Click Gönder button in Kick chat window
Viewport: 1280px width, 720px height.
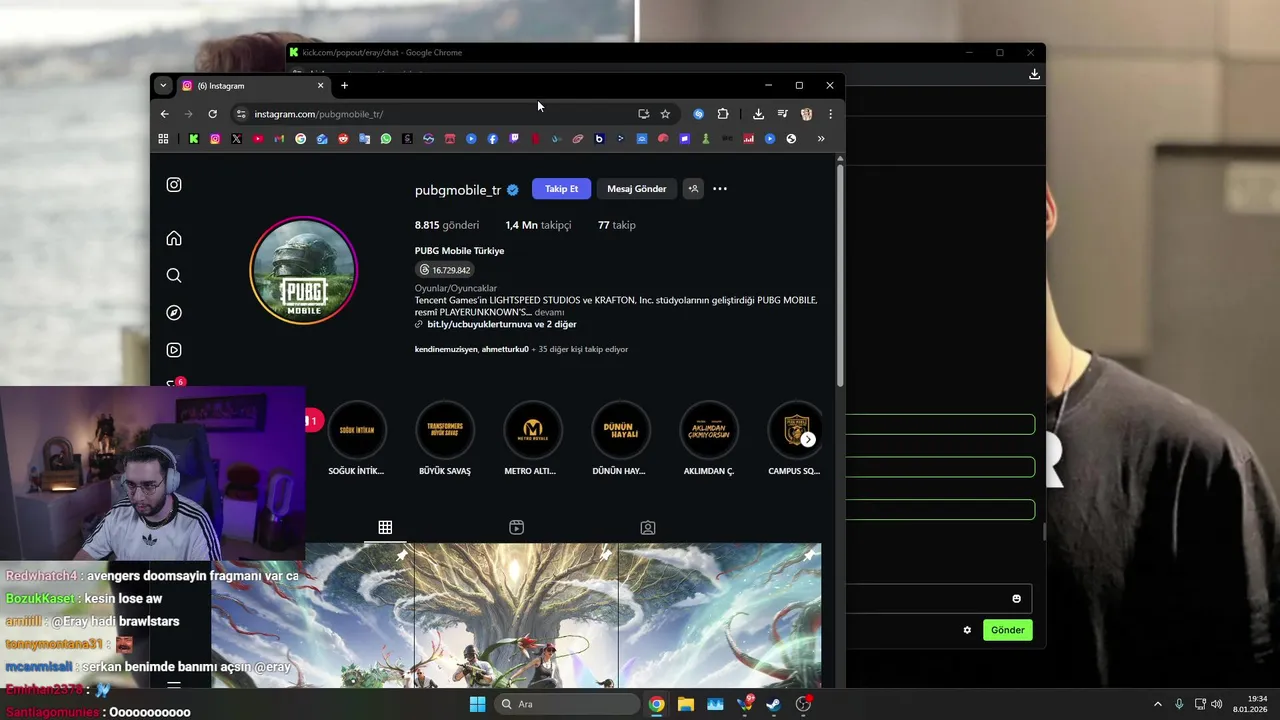pyautogui.click(x=1008, y=630)
